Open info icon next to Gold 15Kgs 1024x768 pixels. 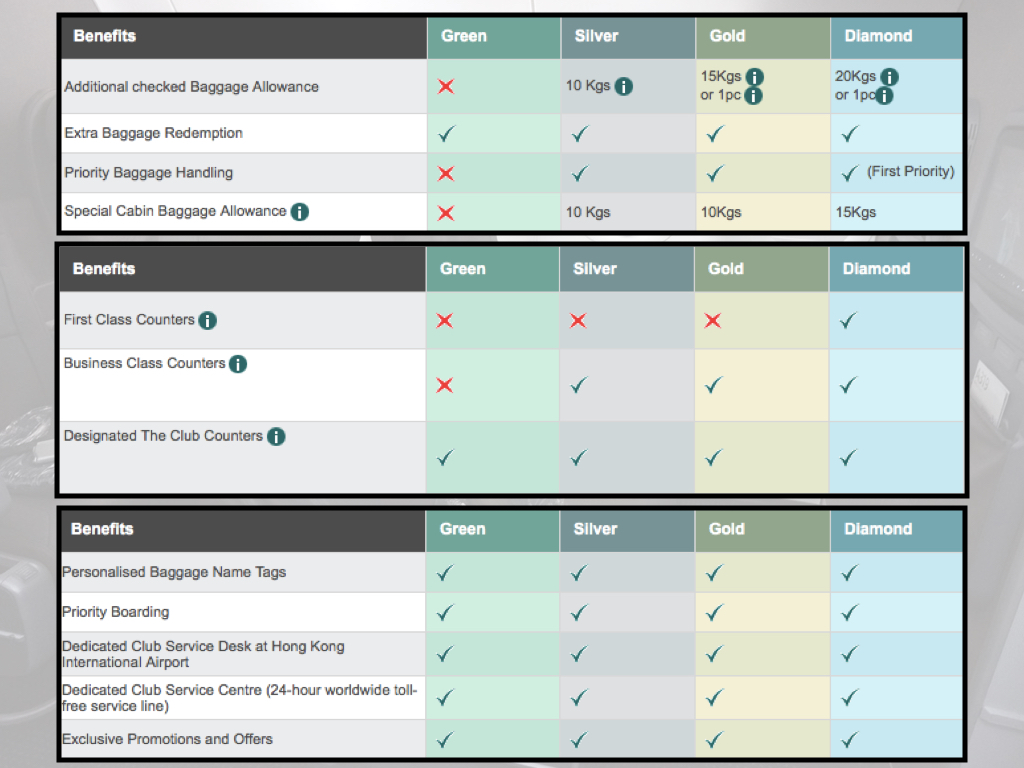754,77
